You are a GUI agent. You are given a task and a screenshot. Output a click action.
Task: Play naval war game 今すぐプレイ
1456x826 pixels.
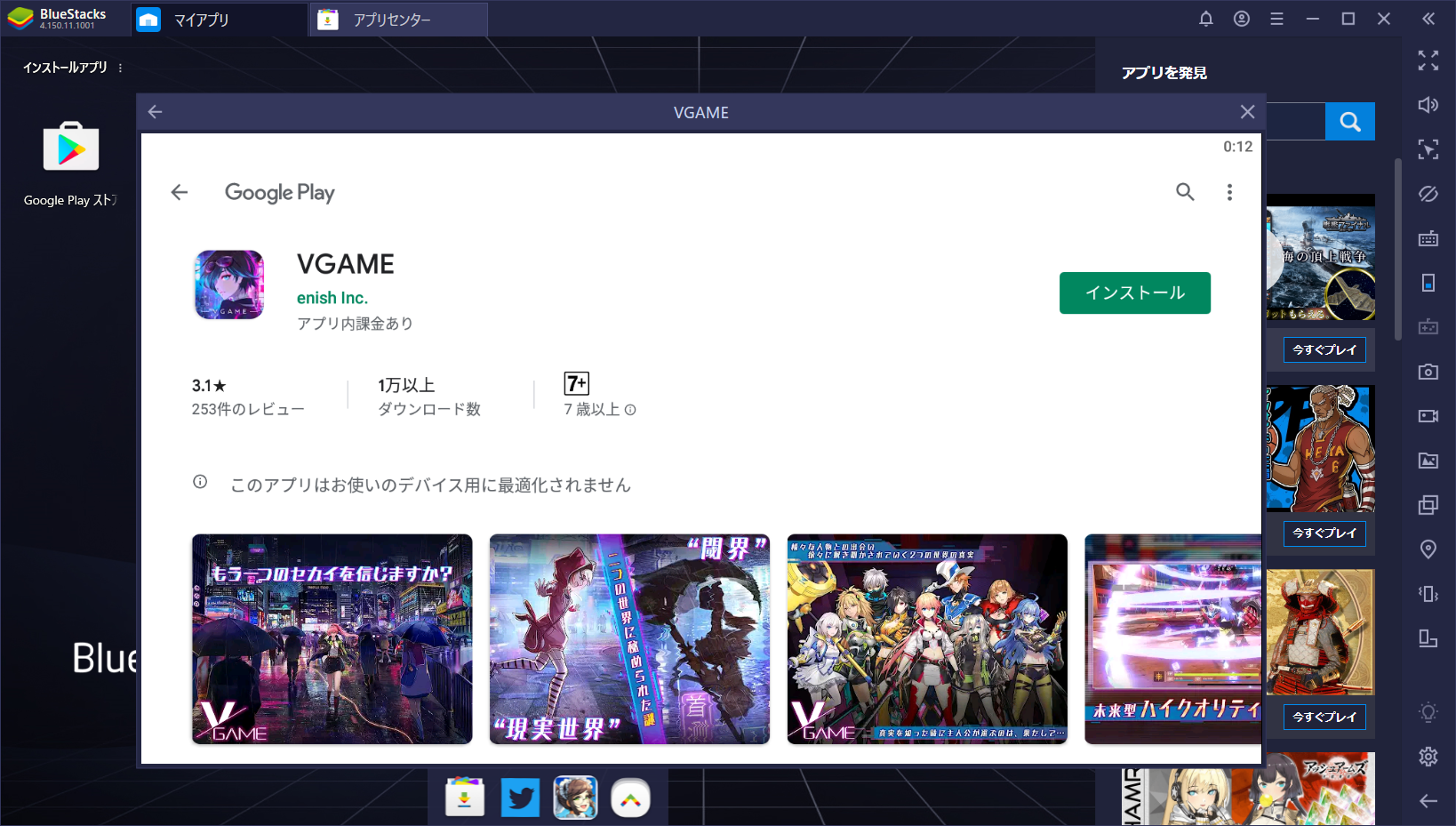tap(1324, 350)
